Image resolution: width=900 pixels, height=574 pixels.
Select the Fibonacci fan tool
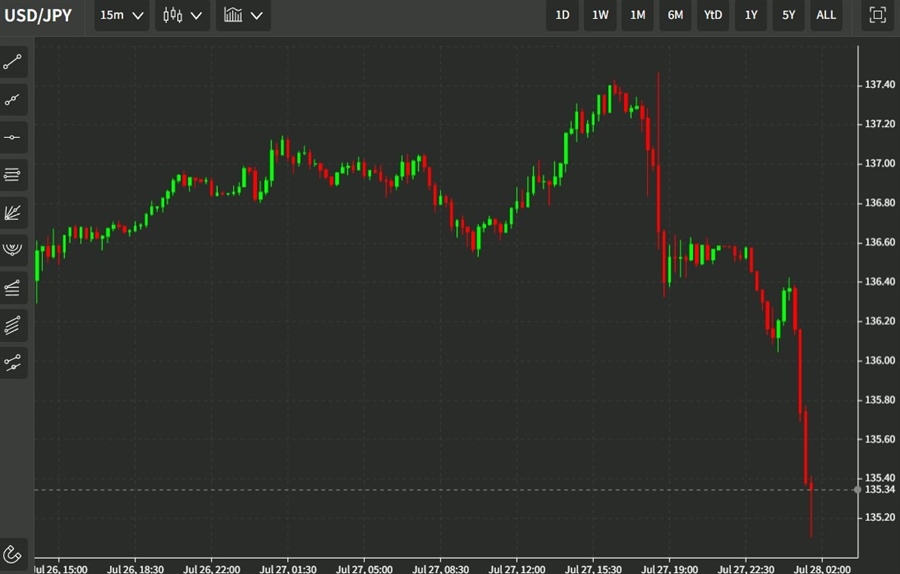[x=13, y=213]
